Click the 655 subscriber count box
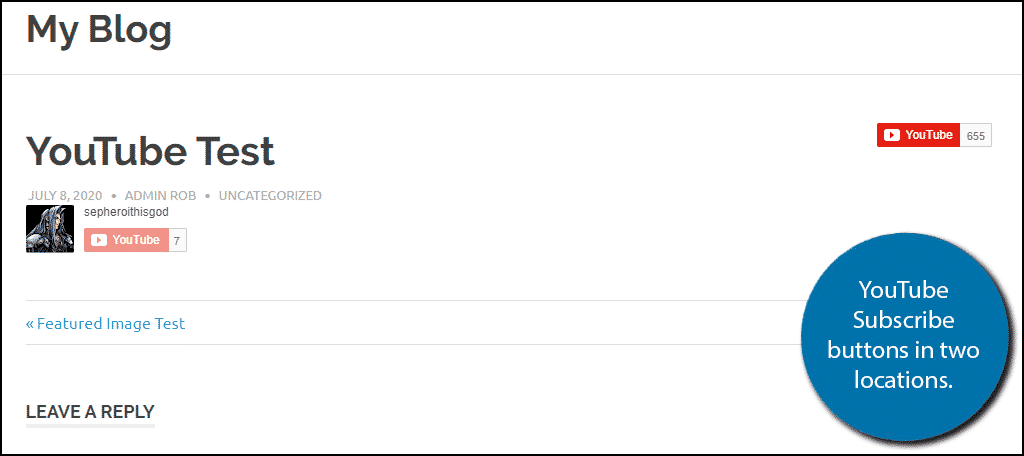This screenshot has height=456, width=1024. tap(976, 135)
